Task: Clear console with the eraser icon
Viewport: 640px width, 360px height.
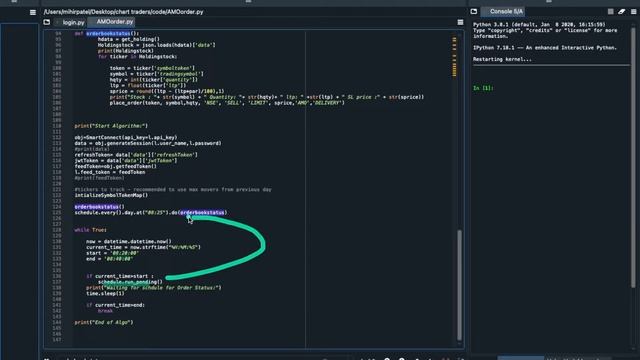Action: 622,11
